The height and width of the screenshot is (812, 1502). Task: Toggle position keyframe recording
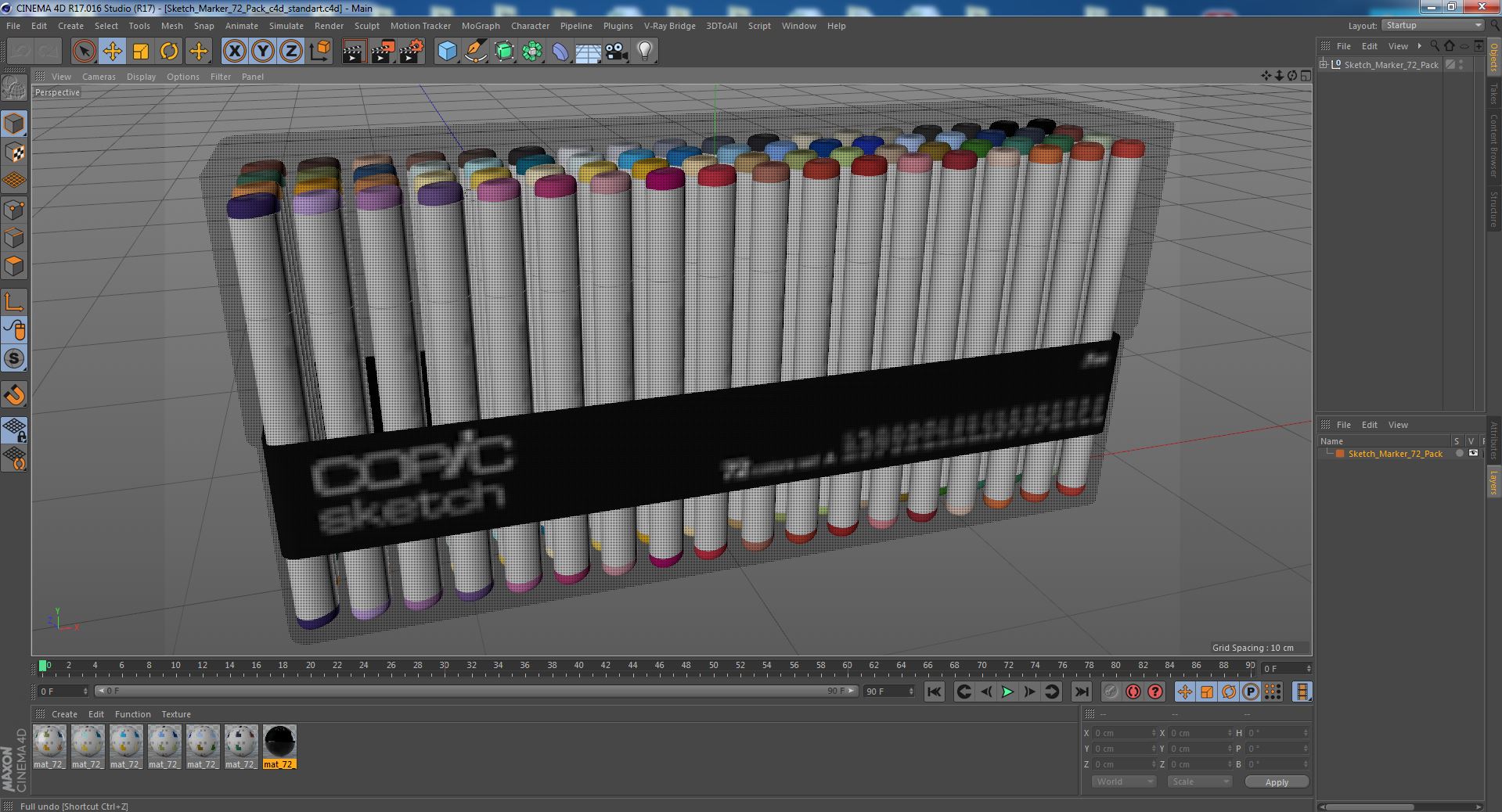tap(1185, 692)
